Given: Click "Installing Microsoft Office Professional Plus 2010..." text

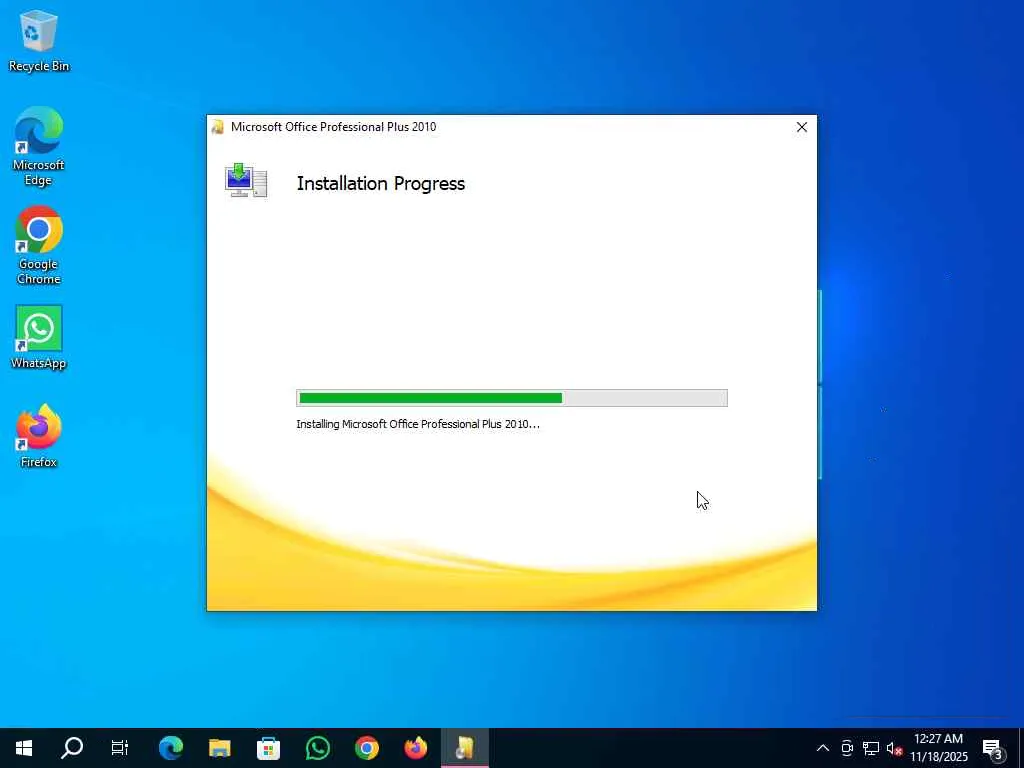Looking at the screenshot, I should [418, 424].
